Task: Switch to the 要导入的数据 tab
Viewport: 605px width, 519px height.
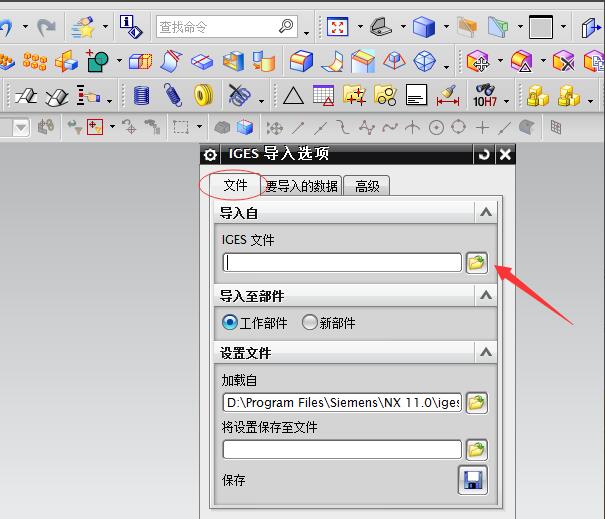Action: (301, 186)
